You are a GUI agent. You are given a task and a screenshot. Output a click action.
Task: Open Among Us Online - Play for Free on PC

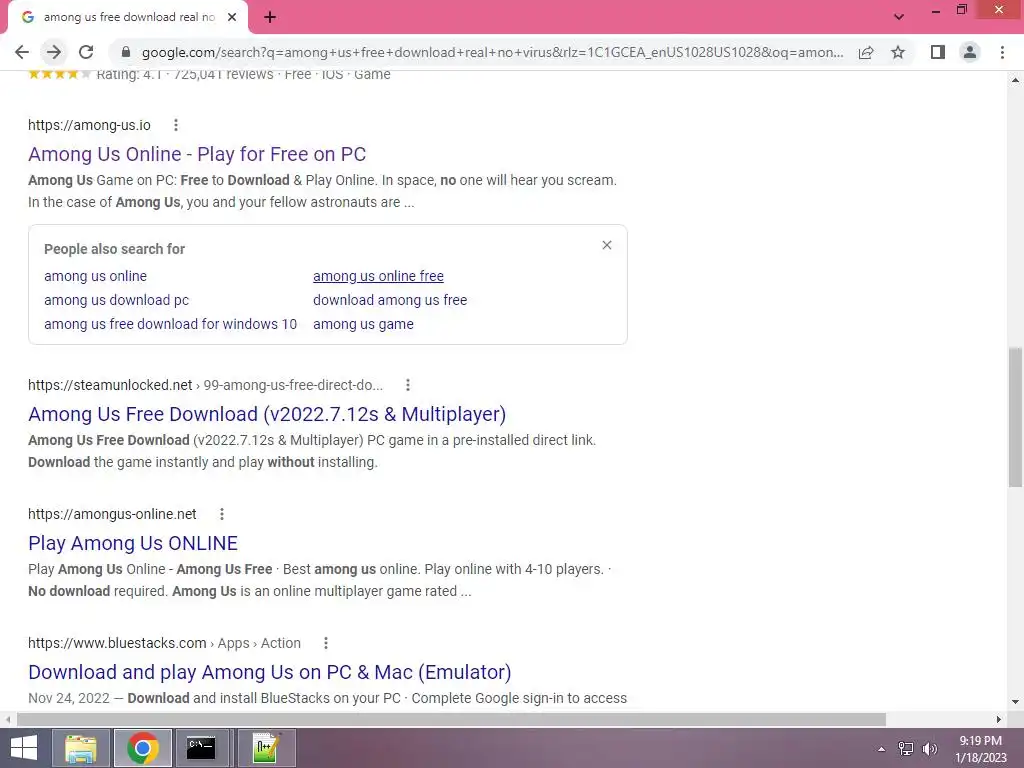pyautogui.click(x=197, y=154)
